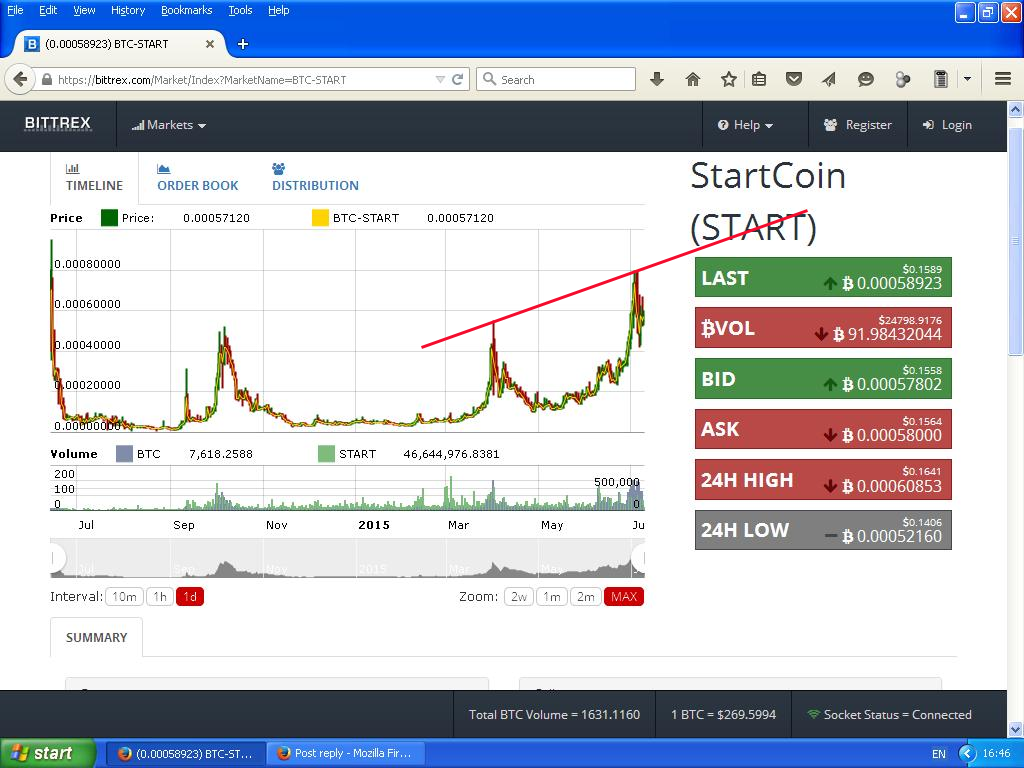
Task: Open toolbar overflow dropdown arrow
Action: click(x=967, y=79)
